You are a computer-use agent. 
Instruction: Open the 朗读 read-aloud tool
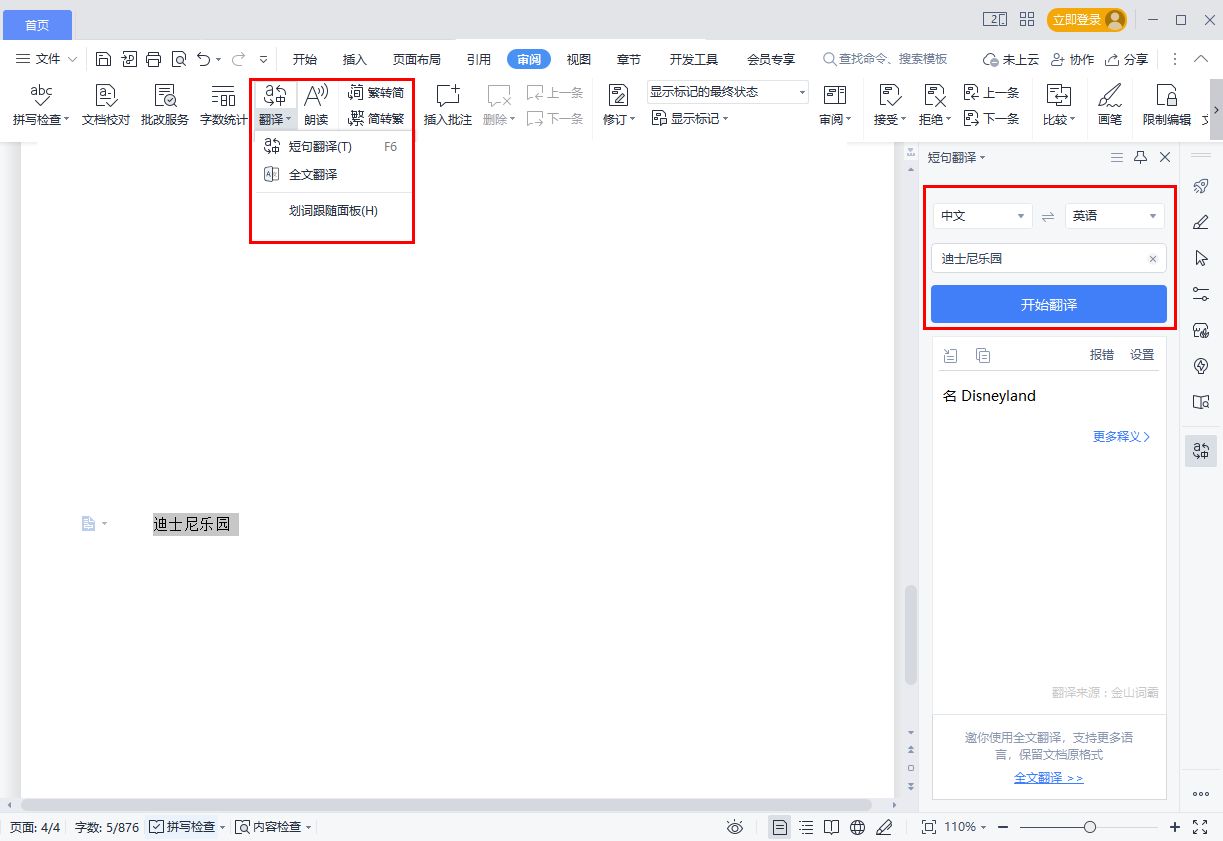click(x=316, y=105)
